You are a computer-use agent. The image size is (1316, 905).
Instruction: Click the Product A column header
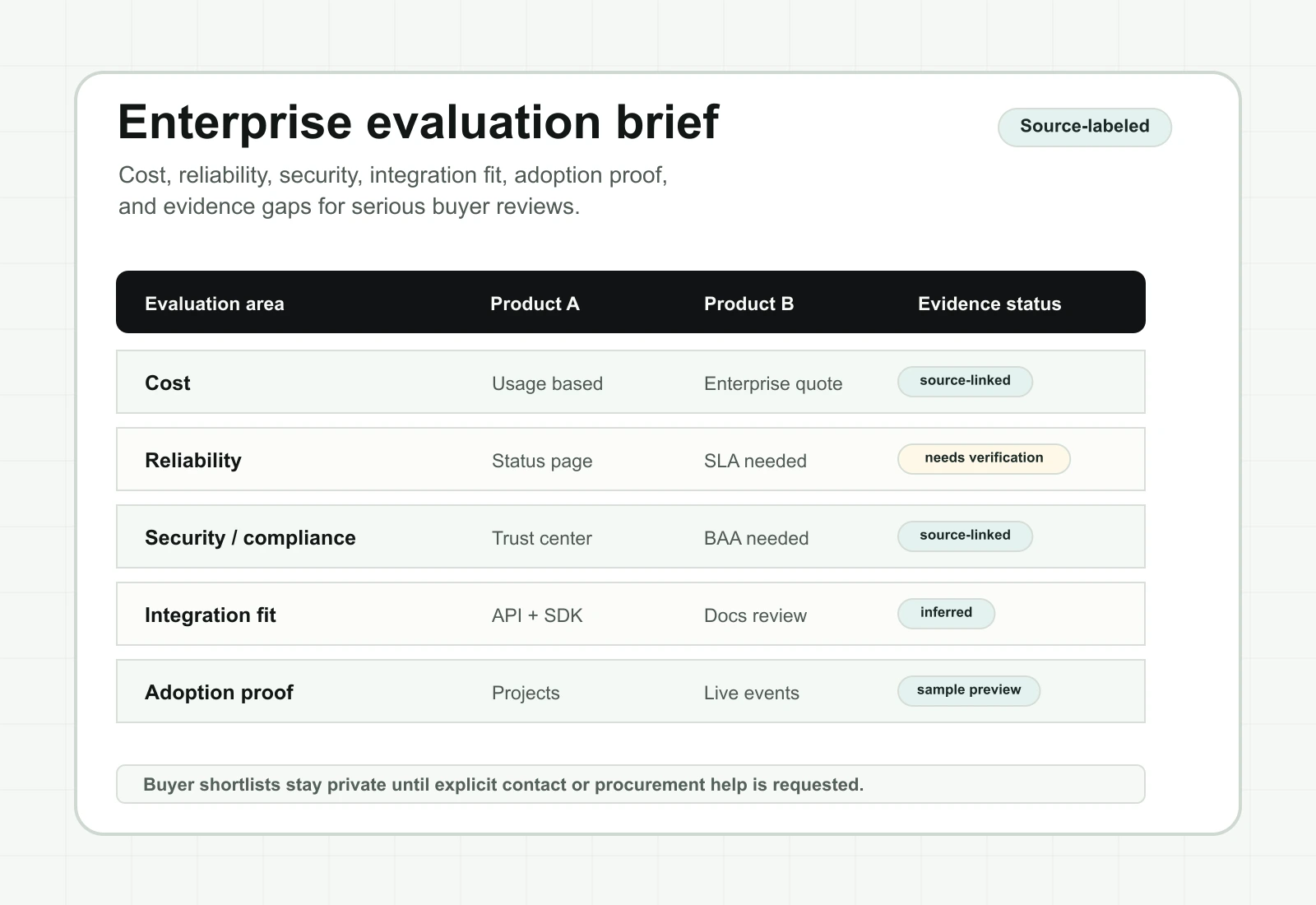click(x=535, y=304)
